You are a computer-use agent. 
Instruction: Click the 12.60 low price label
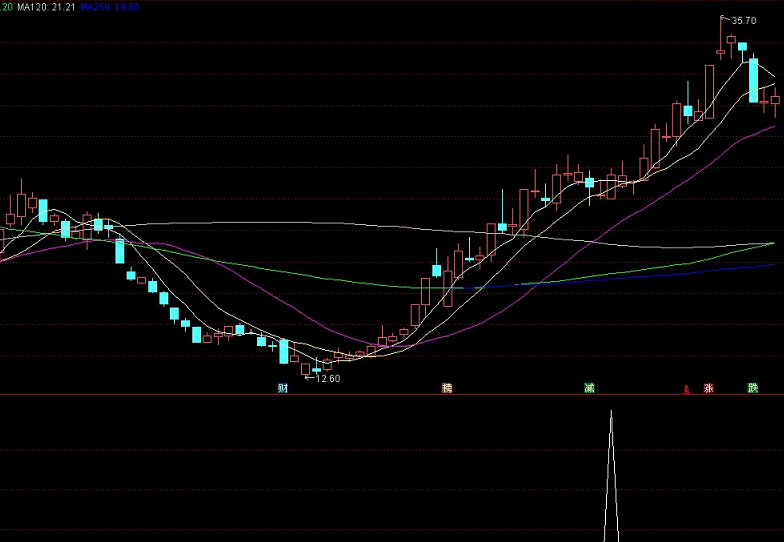[328, 378]
